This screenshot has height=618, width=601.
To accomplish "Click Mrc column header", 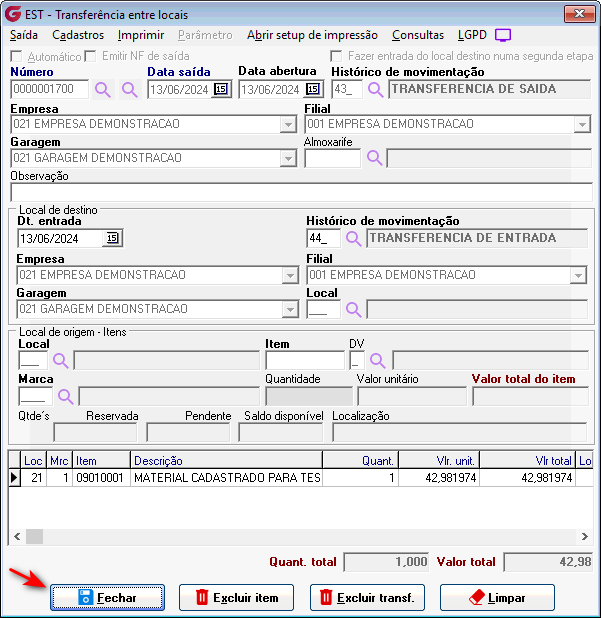I will pyautogui.click(x=60, y=460).
